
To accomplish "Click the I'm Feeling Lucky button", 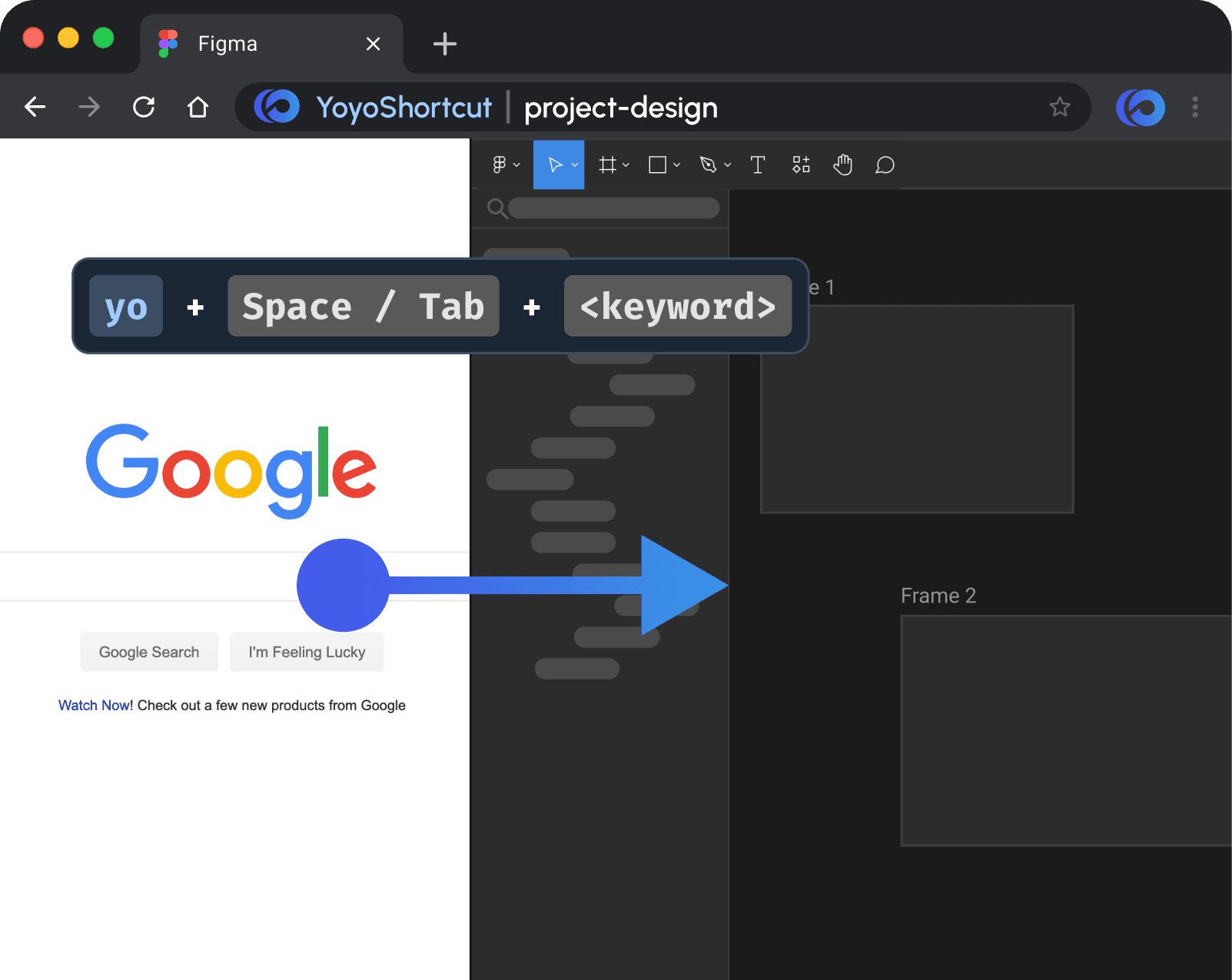I will pyautogui.click(x=307, y=652).
